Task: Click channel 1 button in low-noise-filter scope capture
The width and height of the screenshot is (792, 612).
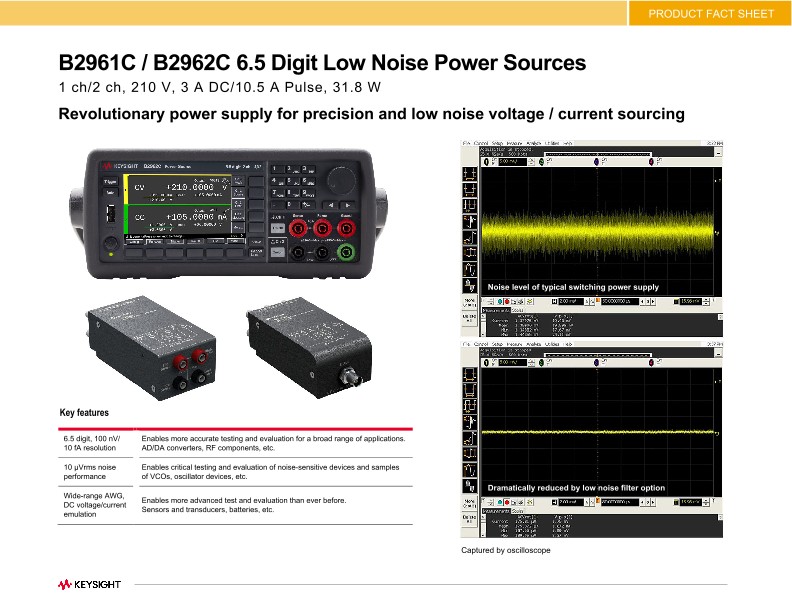Action: tap(486, 363)
